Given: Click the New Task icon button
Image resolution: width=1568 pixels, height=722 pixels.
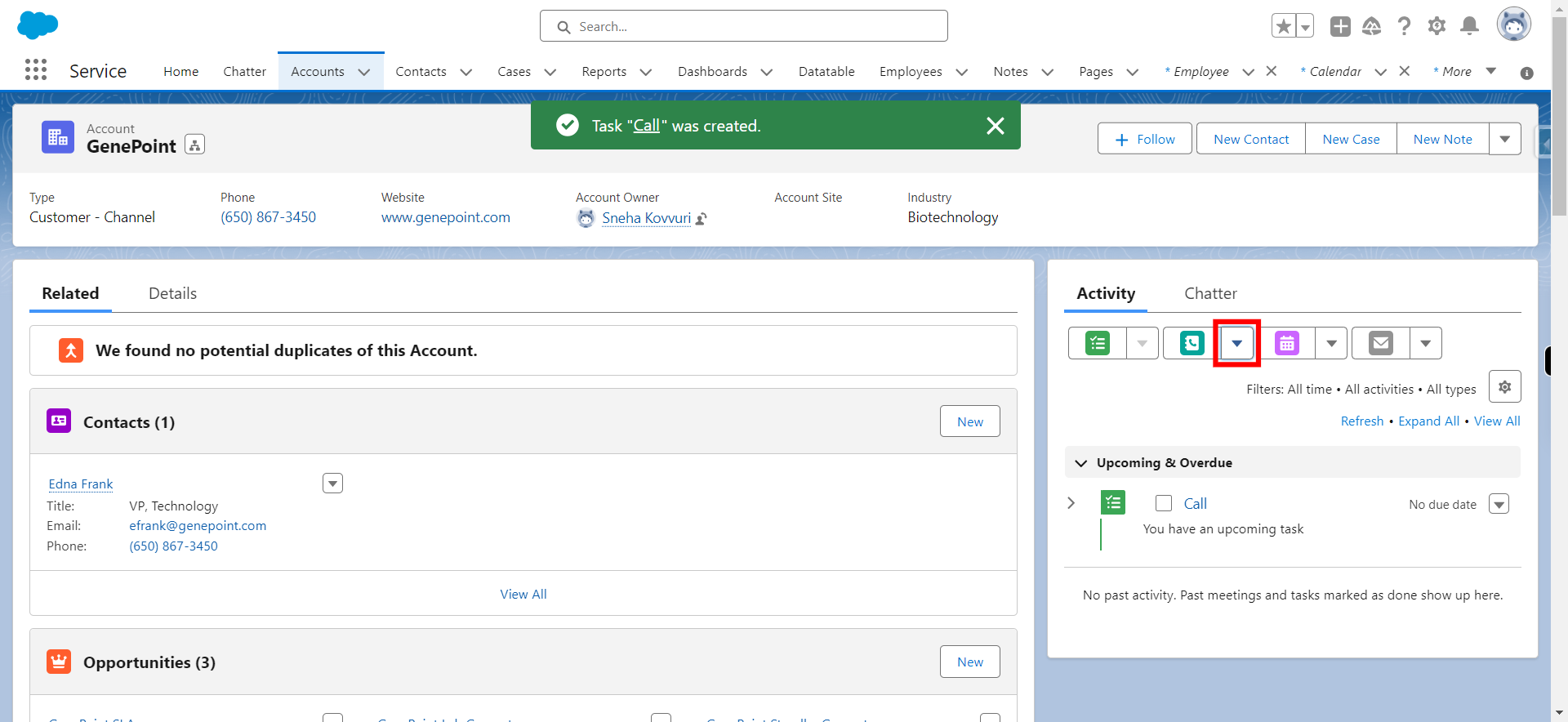Looking at the screenshot, I should pyautogui.click(x=1098, y=343).
